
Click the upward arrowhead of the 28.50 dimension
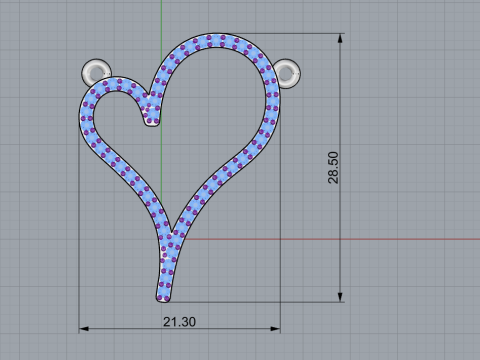[340, 38]
